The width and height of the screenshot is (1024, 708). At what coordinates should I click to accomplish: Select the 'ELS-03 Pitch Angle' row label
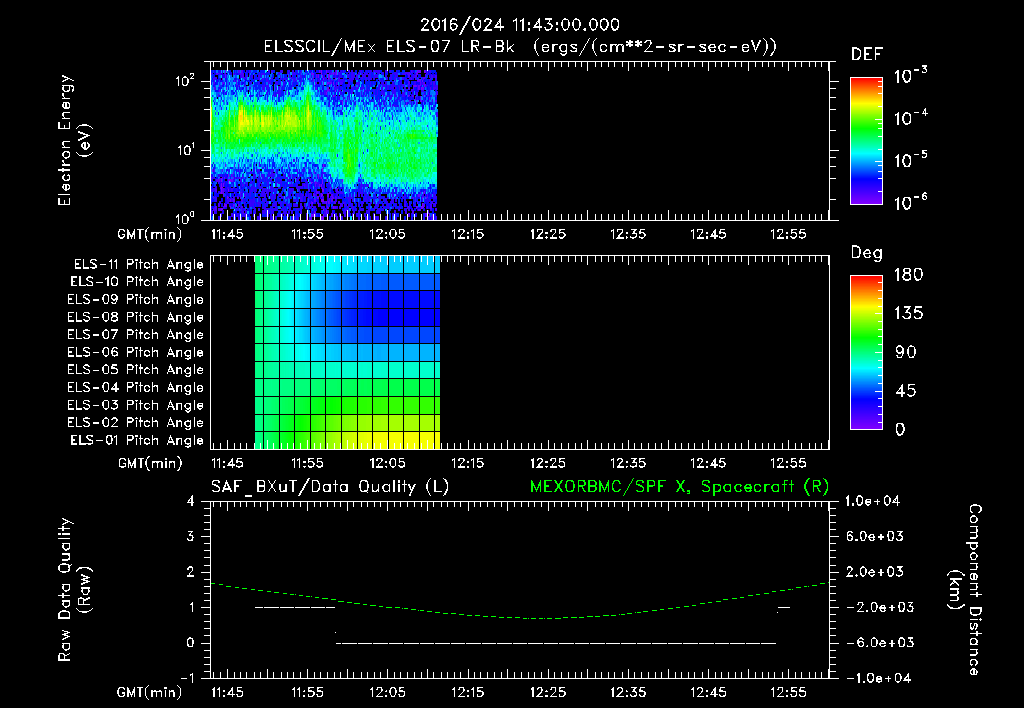click(136, 405)
